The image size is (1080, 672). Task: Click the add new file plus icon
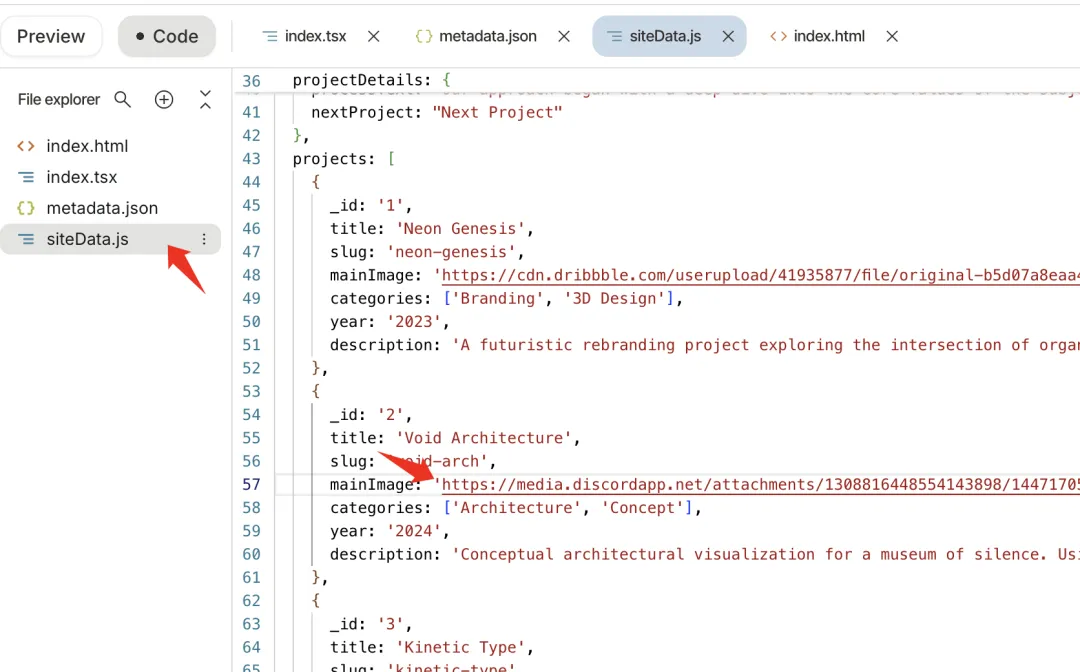point(164,99)
